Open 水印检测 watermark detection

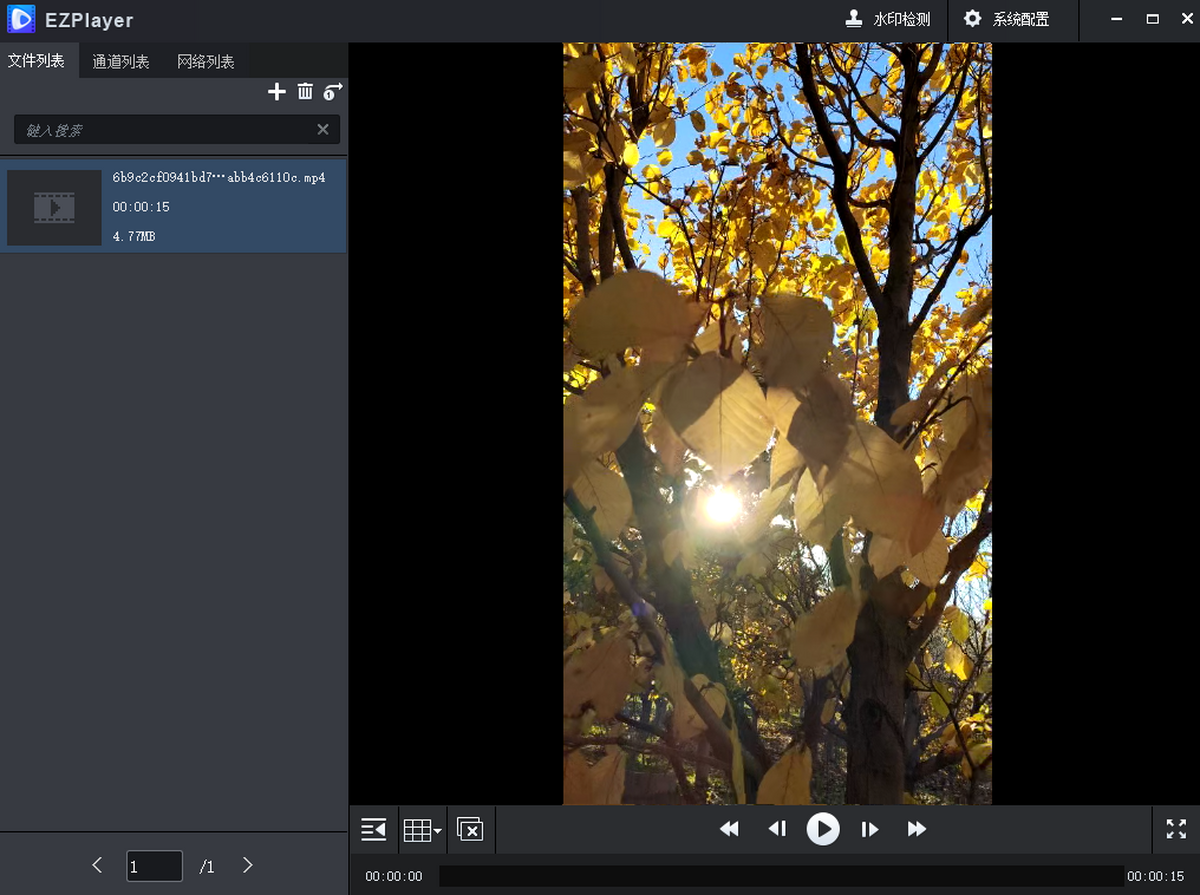point(888,19)
